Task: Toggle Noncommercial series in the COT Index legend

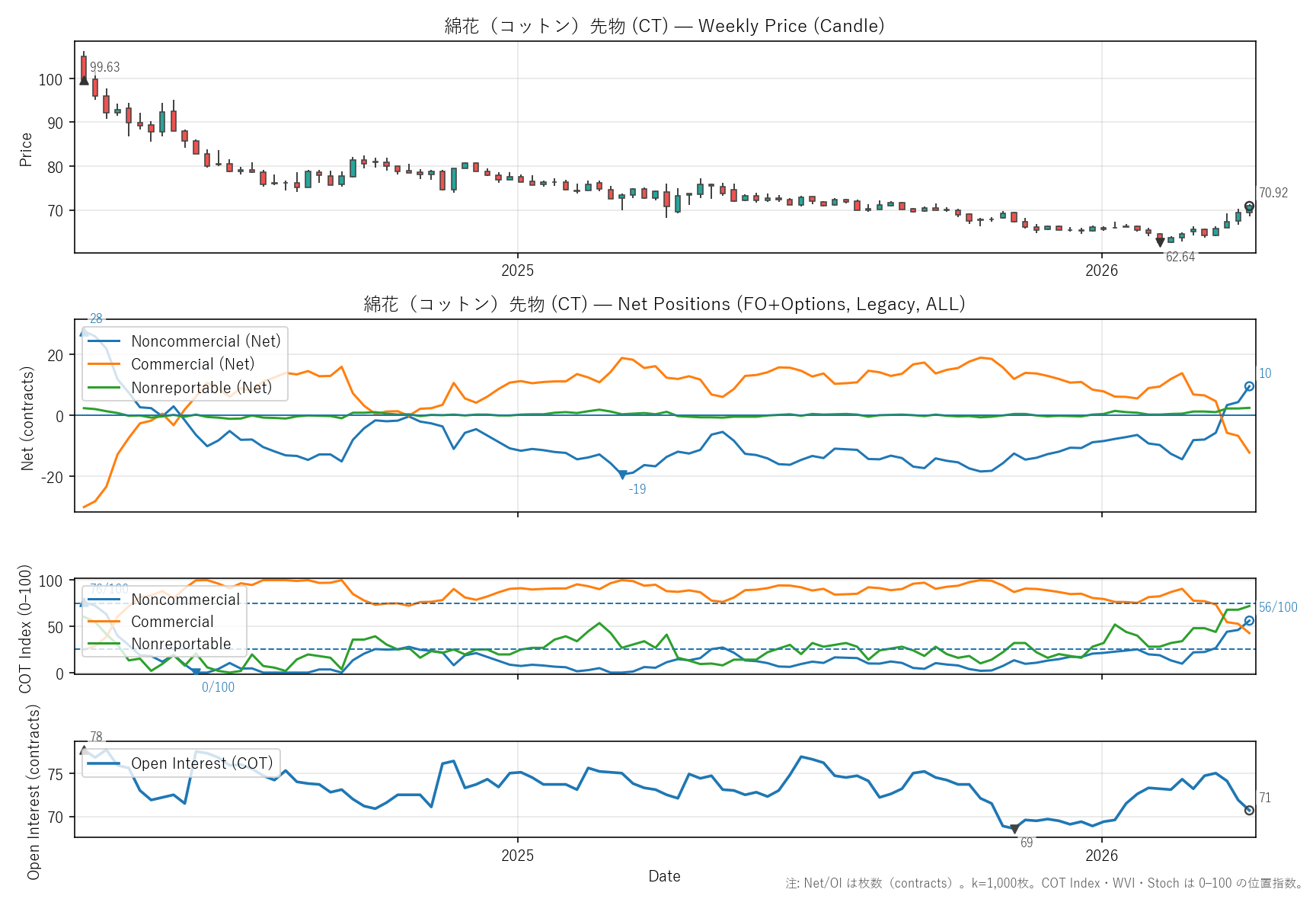Action: (x=185, y=600)
